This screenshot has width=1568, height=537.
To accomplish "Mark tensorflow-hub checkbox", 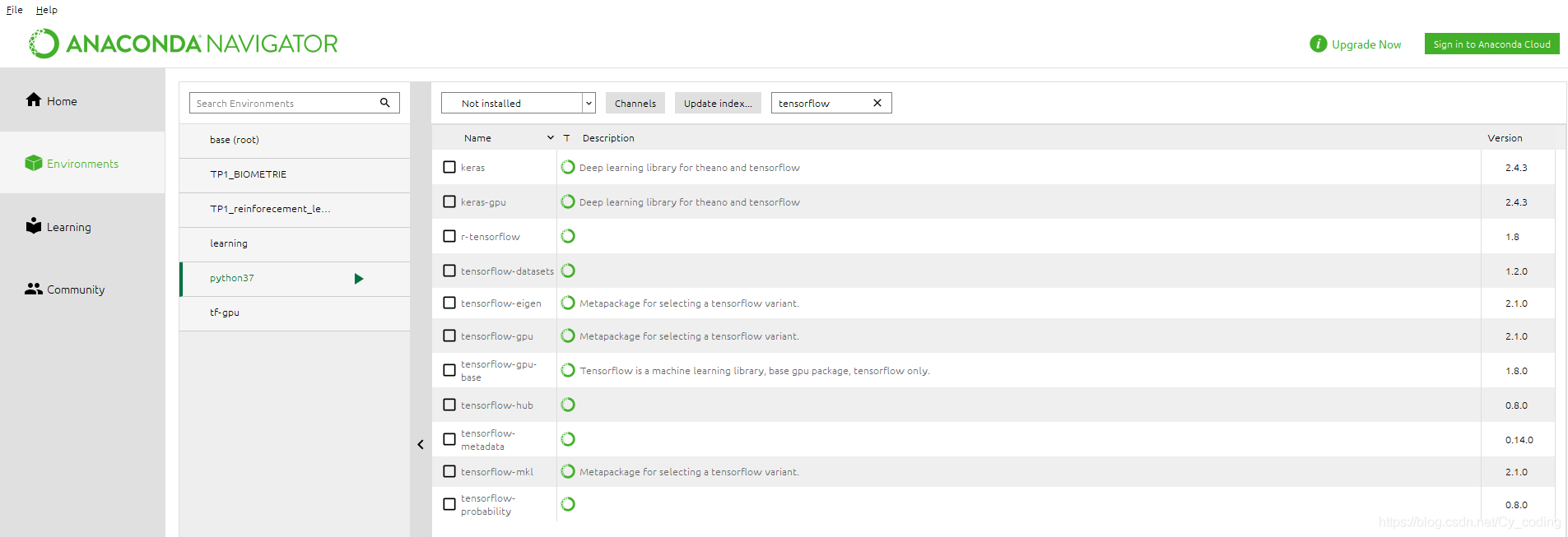I will (x=449, y=405).
